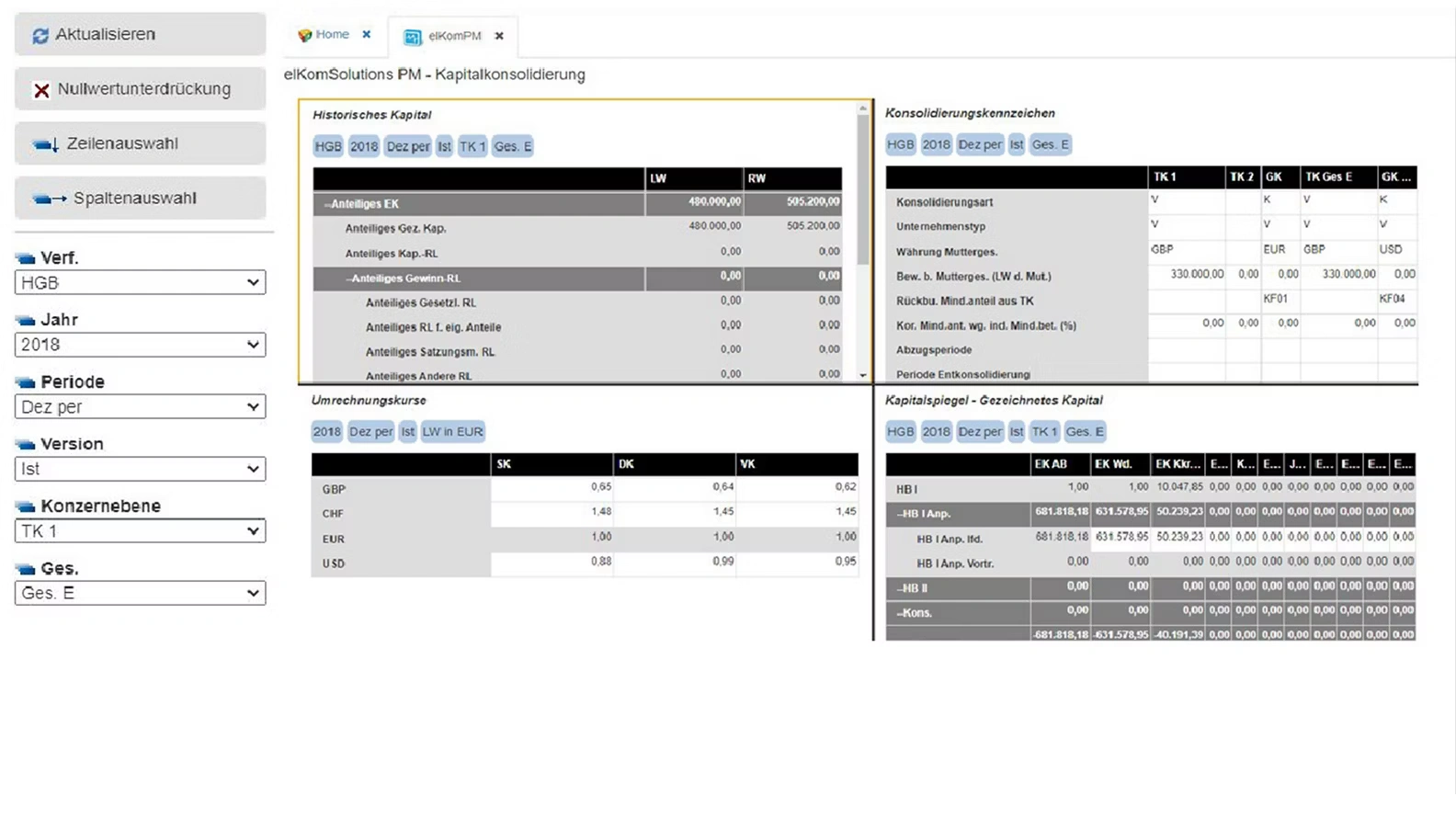Click TK 1 chip in Historisches Kapital
This screenshot has width=1456, height=819.
472,147
